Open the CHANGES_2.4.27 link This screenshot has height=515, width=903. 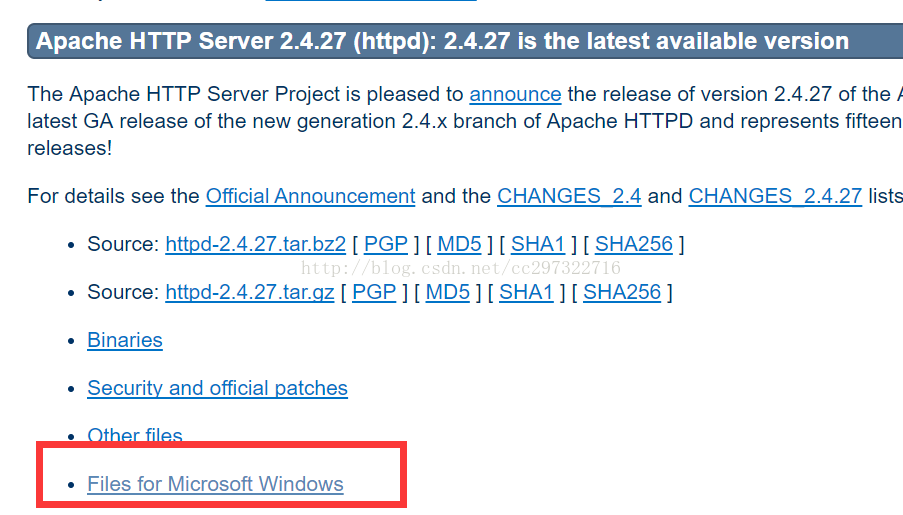775,196
